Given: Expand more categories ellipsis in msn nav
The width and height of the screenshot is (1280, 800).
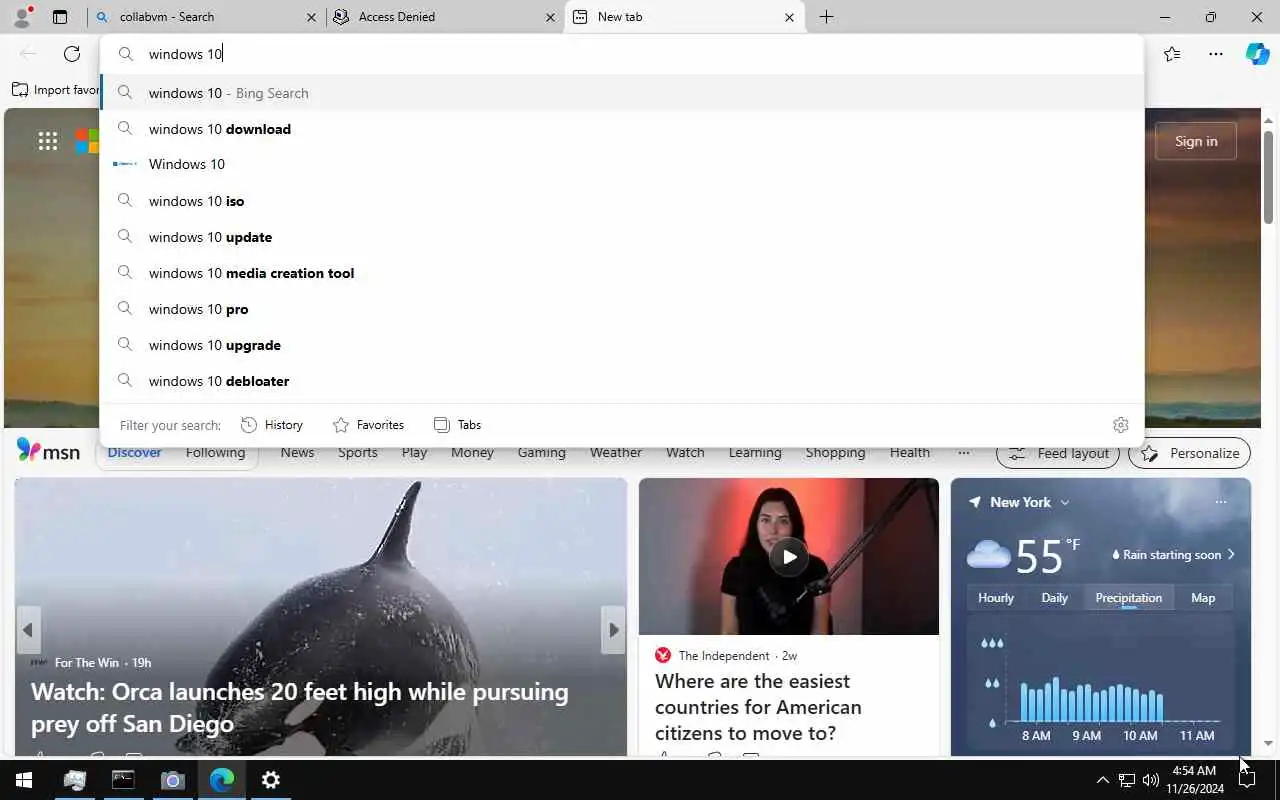Looking at the screenshot, I should point(964,453).
